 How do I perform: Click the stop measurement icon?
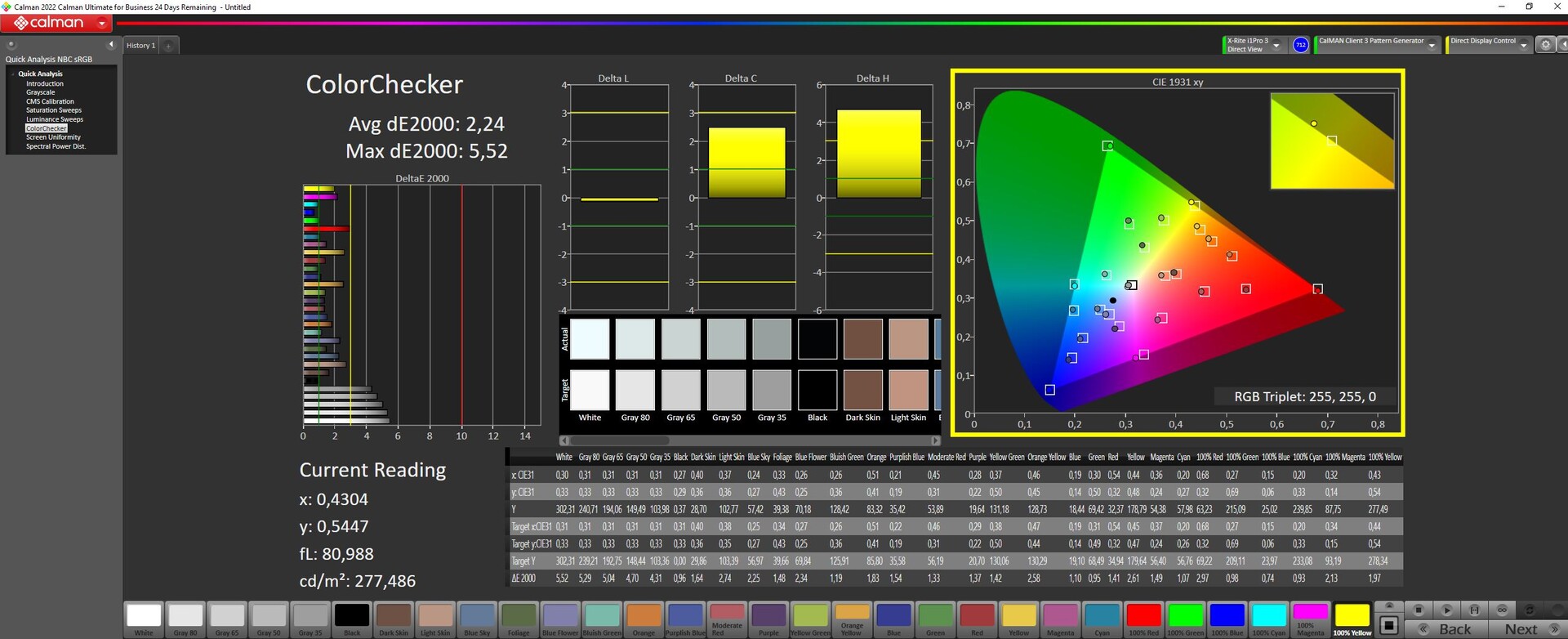click(x=1419, y=610)
